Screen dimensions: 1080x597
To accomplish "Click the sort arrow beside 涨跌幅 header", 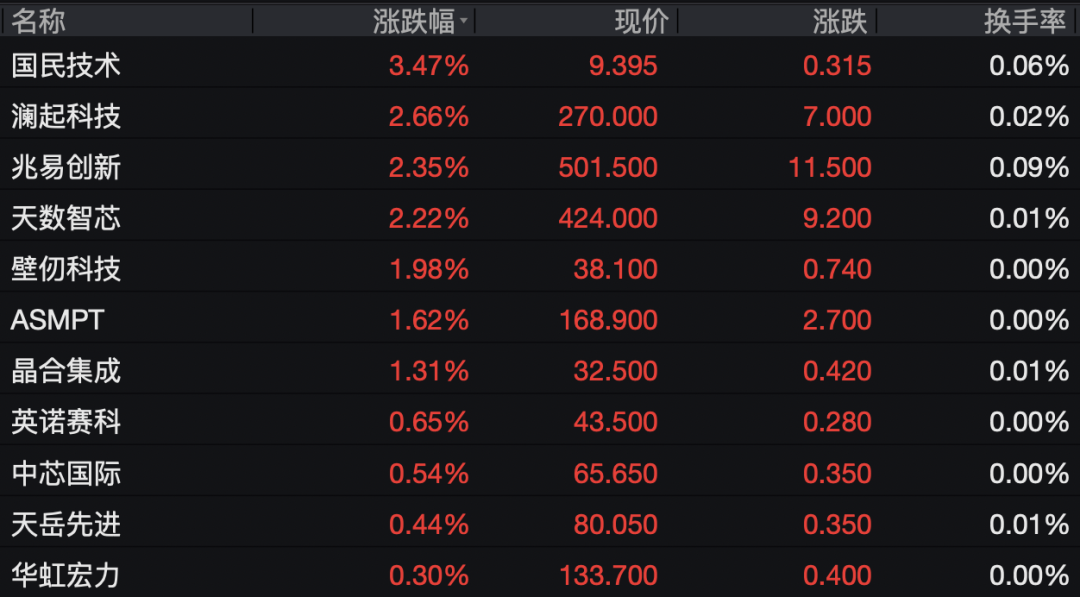I will coord(464,21).
